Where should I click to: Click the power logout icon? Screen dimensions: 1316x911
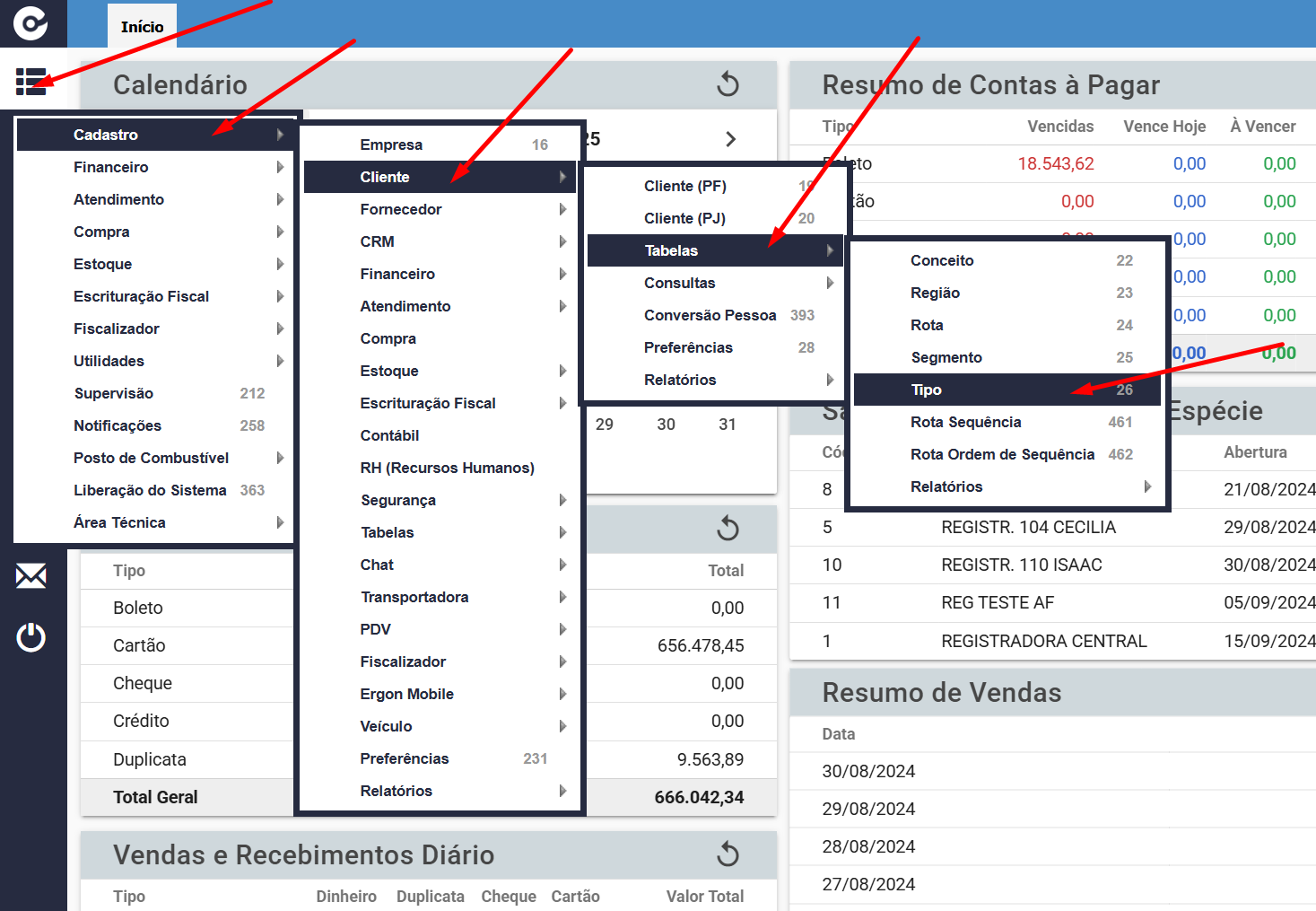[31, 637]
